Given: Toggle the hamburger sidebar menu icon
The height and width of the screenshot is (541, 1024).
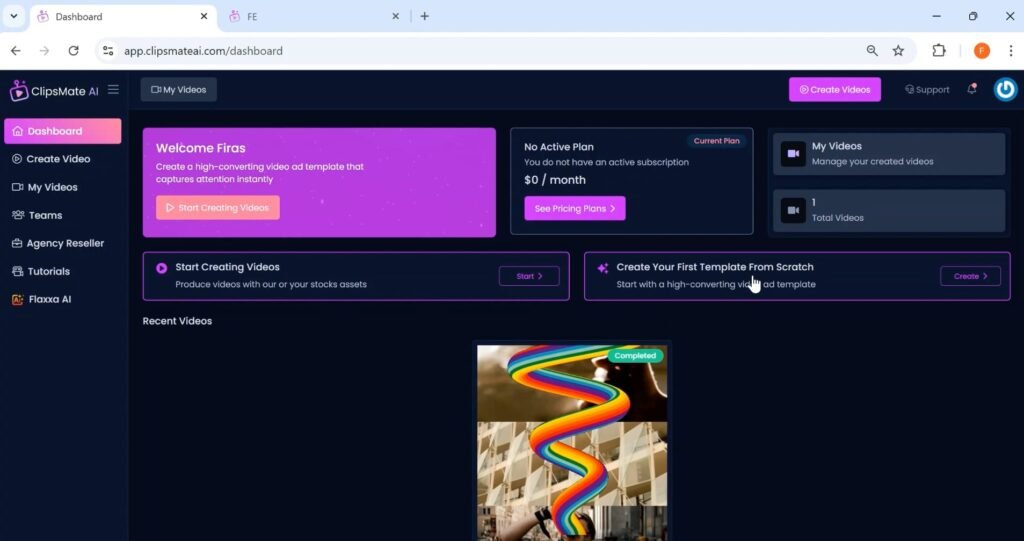Looking at the screenshot, I should (113, 90).
